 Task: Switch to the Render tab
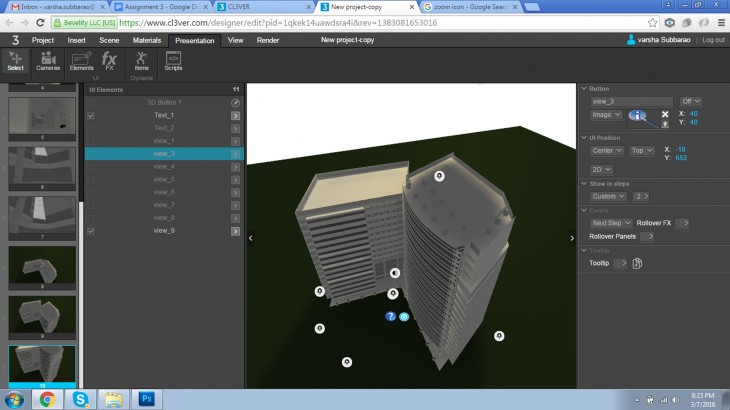[x=268, y=40]
